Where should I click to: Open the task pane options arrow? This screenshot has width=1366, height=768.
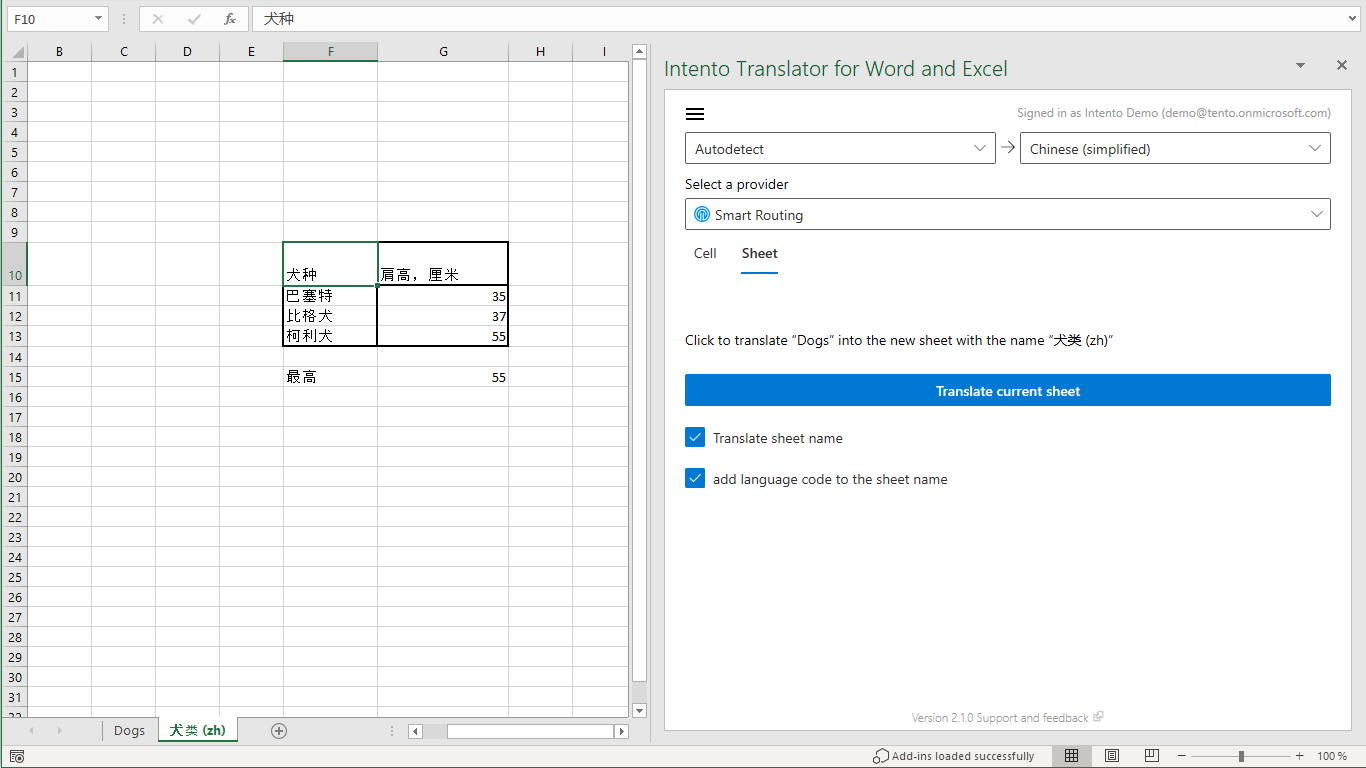pos(1300,66)
